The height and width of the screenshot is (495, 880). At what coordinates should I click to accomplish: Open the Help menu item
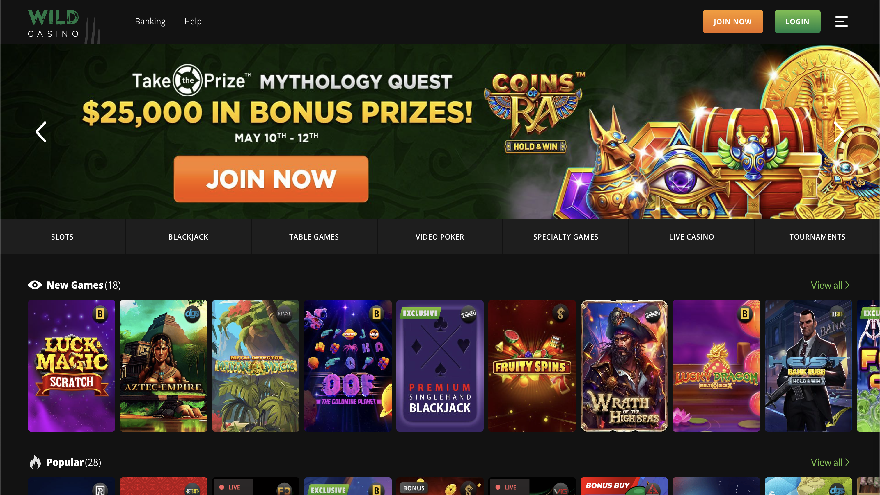click(x=192, y=21)
